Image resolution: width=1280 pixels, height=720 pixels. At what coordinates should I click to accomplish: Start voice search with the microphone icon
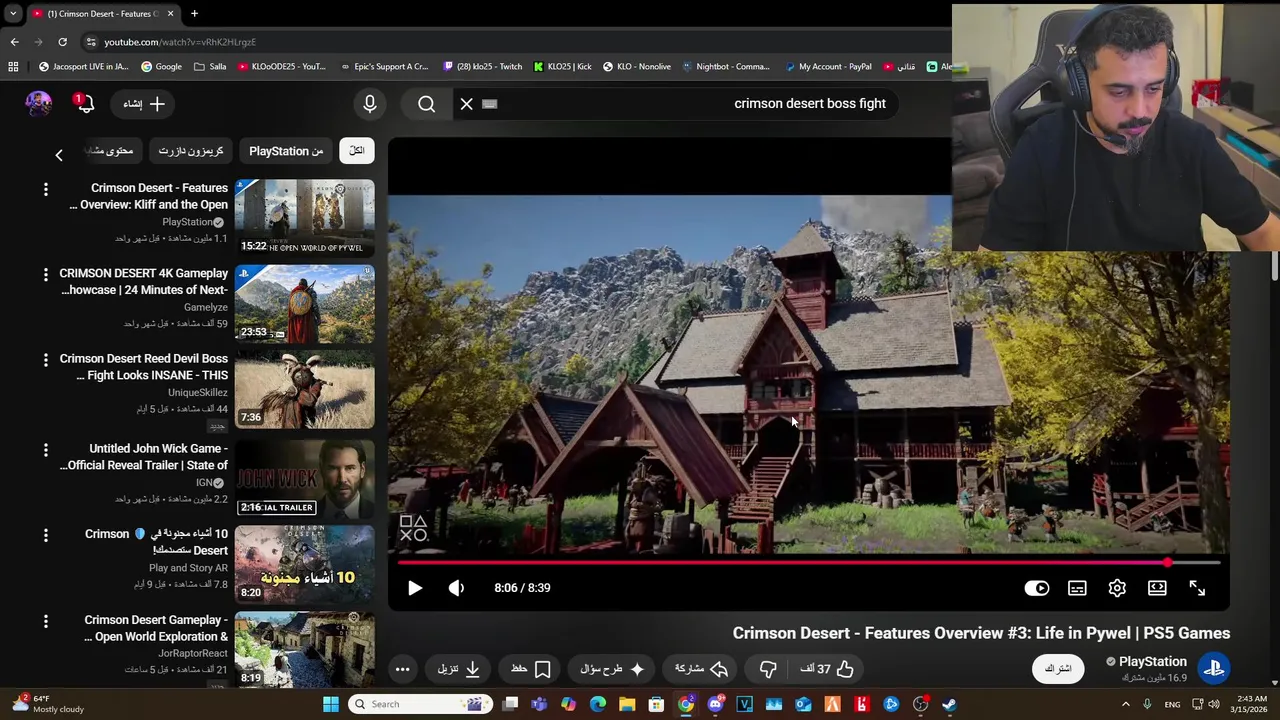tap(370, 104)
